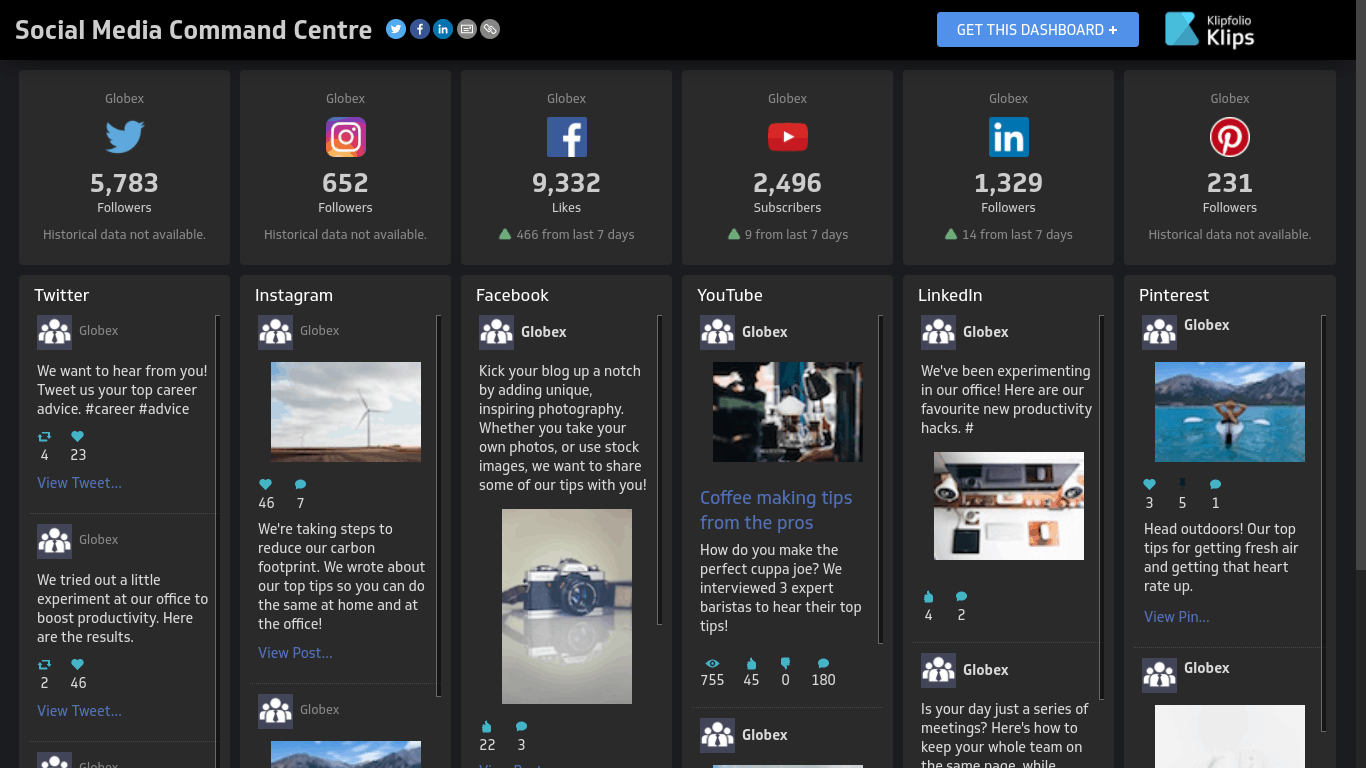Click the Twitter feed scrollbar
Screen dimensions: 1366x768
pos(217,541)
